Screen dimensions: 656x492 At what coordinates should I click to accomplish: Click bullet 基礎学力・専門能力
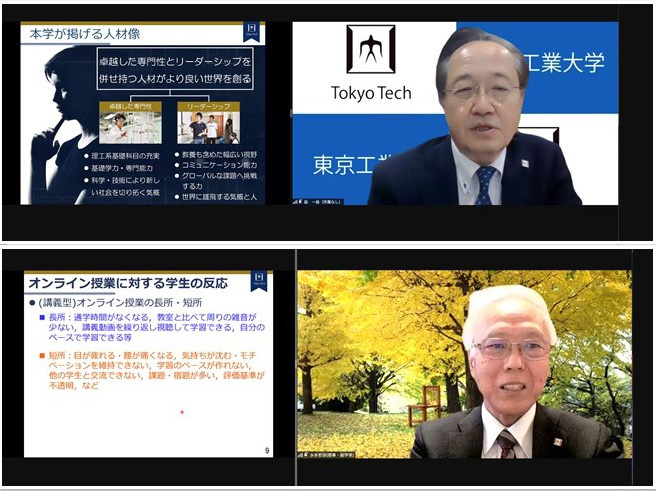[118, 168]
